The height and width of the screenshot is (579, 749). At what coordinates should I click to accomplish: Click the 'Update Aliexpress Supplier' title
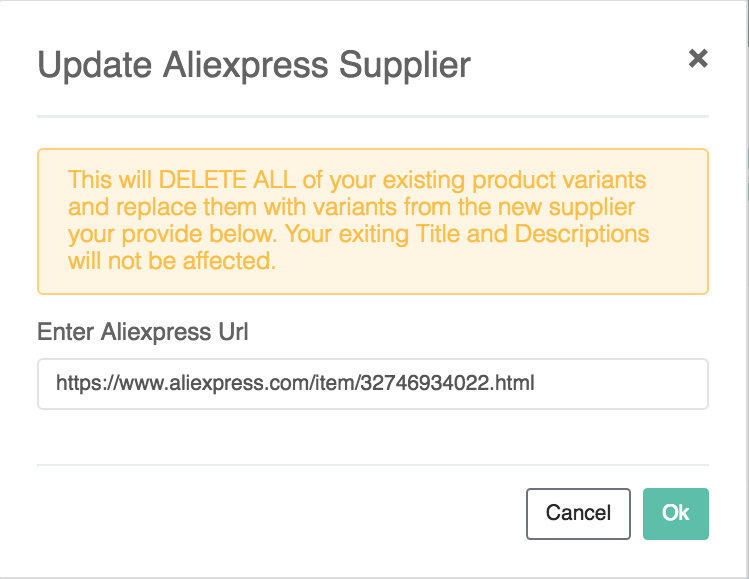click(254, 65)
